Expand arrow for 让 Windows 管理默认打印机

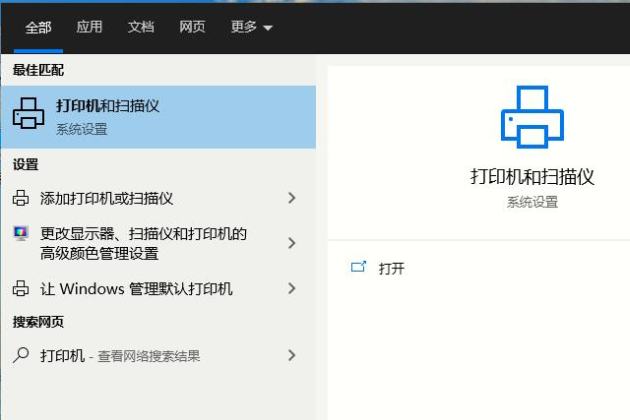(292, 288)
